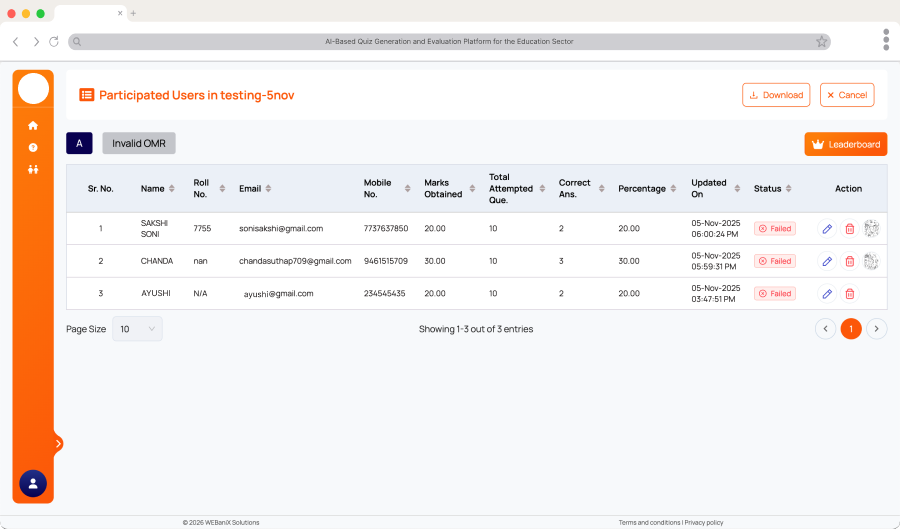Image resolution: width=900 pixels, height=529 pixels.
Task: Open the users icon in sidebar
Action: click(x=33, y=169)
